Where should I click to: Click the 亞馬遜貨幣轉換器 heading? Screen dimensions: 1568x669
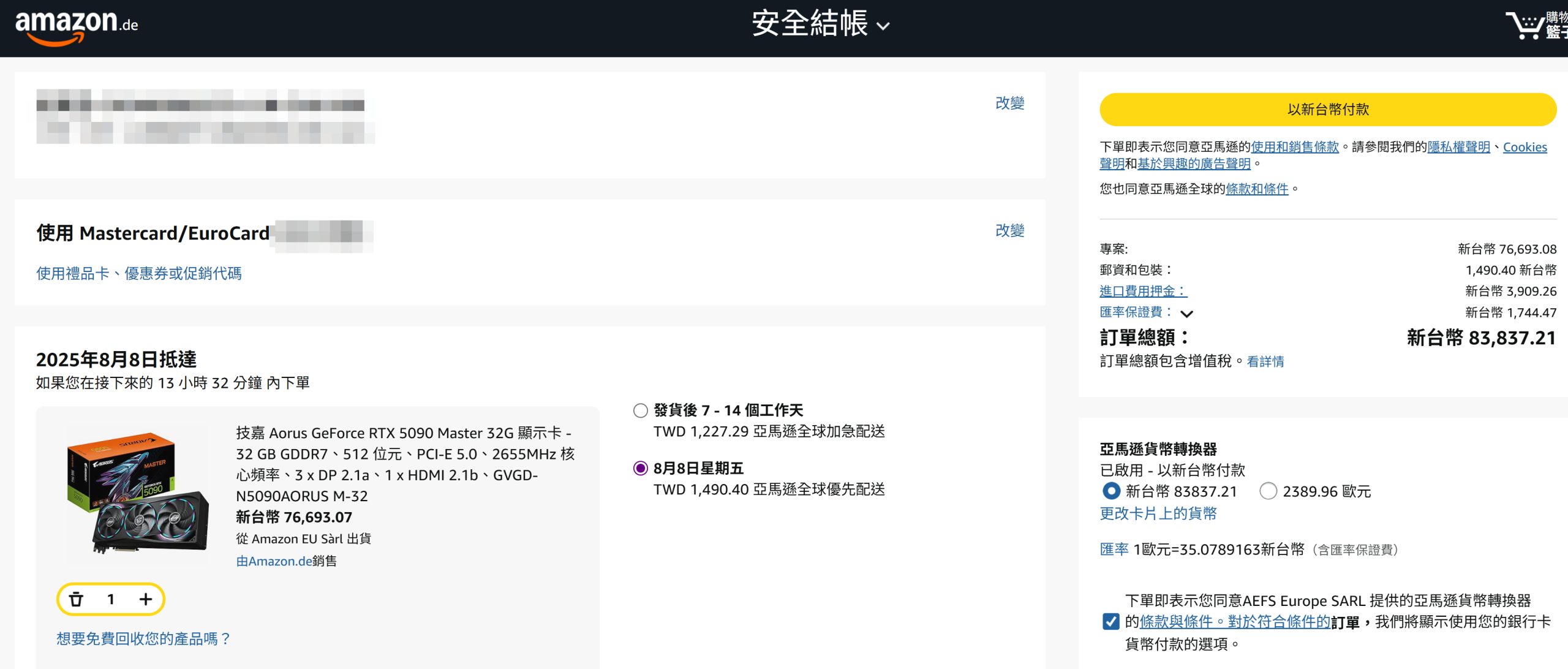click(1158, 449)
